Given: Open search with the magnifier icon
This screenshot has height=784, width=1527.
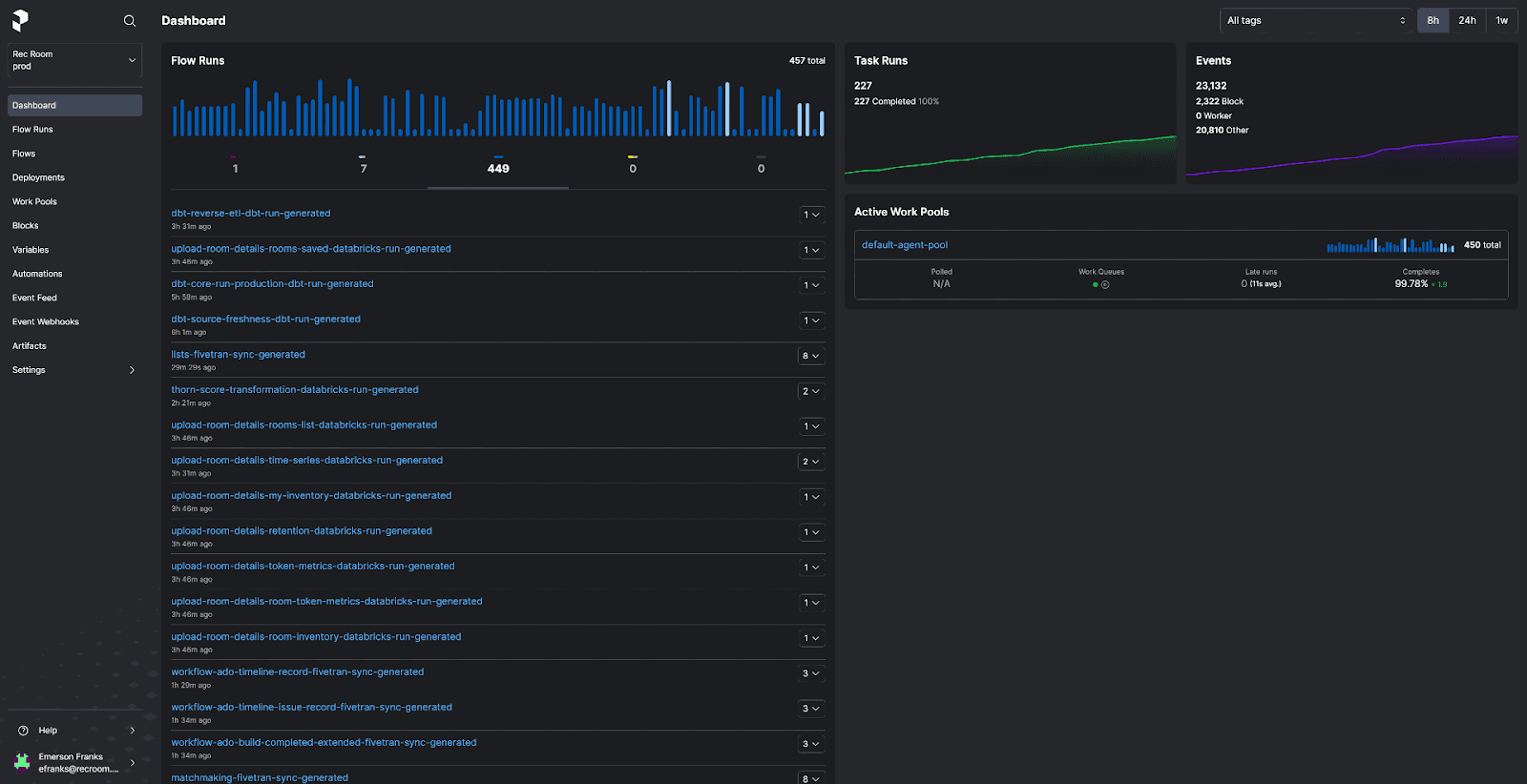Looking at the screenshot, I should (130, 21).
